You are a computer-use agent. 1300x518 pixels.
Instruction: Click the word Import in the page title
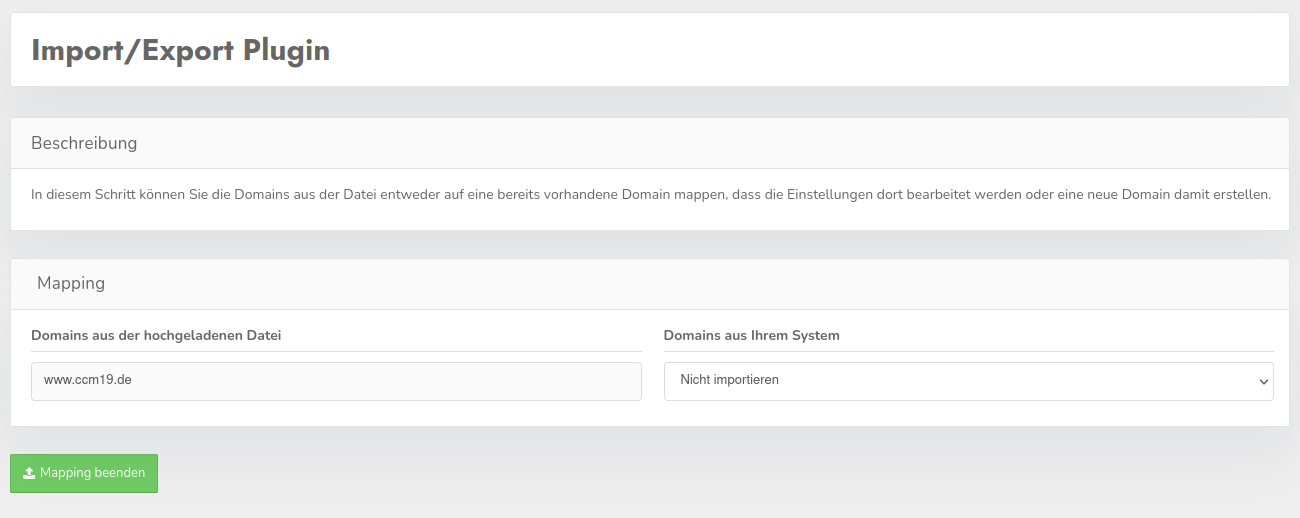[x=79, y=50]
